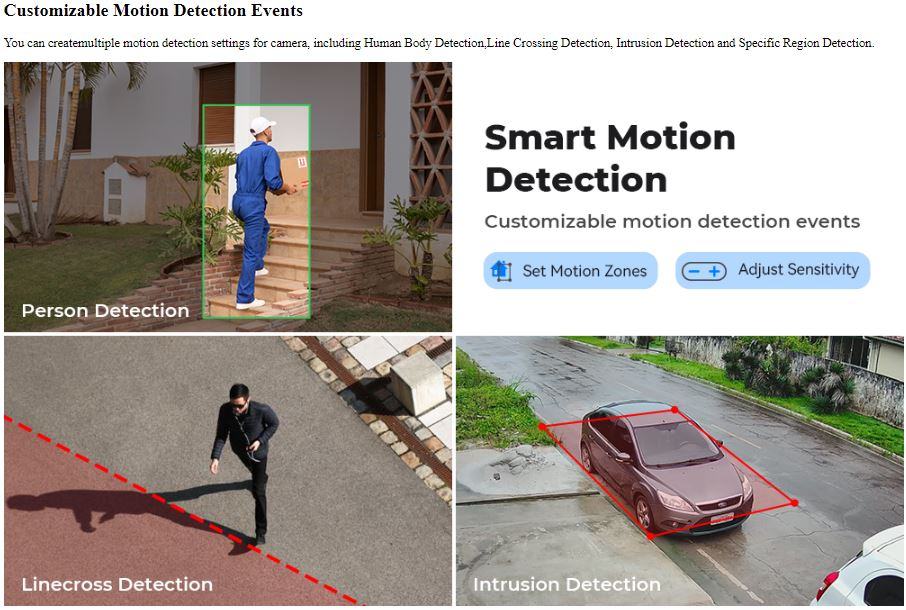Image resolution: width=906 pixels, height=610 pixels.
Task: Click the plus sign in the sensitivity icon
Action: (714, 271)
